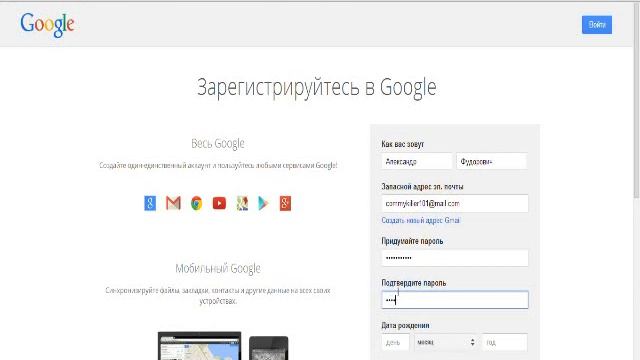Click the Google logo in the header

coord(47,25)
